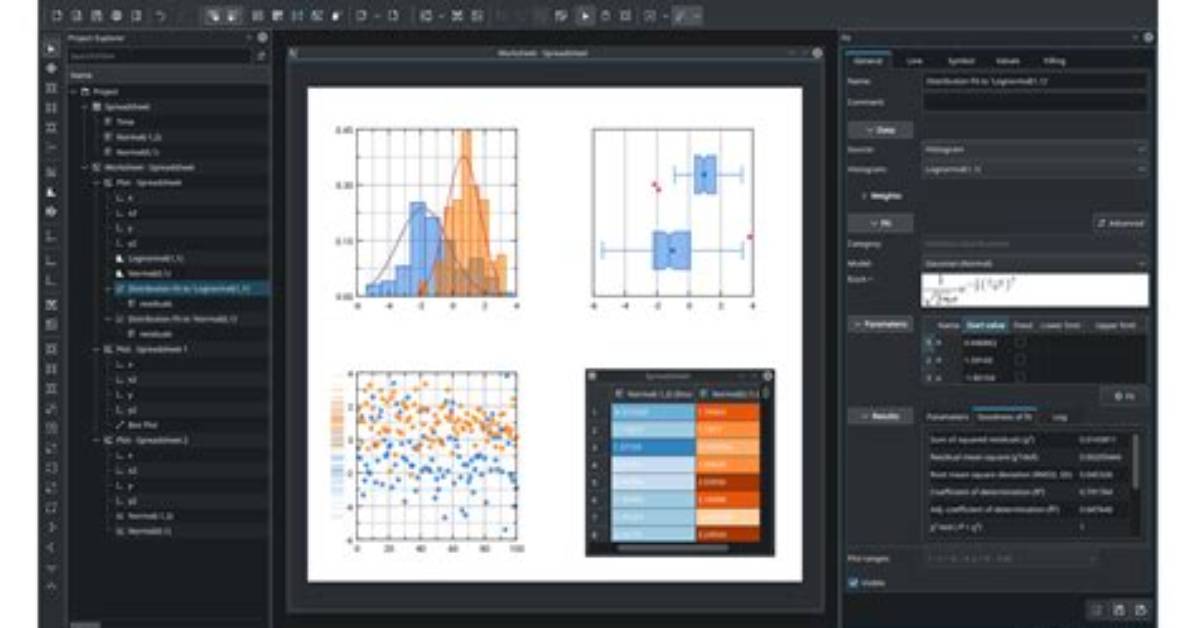Collapse the Plot - Spreadsheet 2 node

click(x=96, y=440)
